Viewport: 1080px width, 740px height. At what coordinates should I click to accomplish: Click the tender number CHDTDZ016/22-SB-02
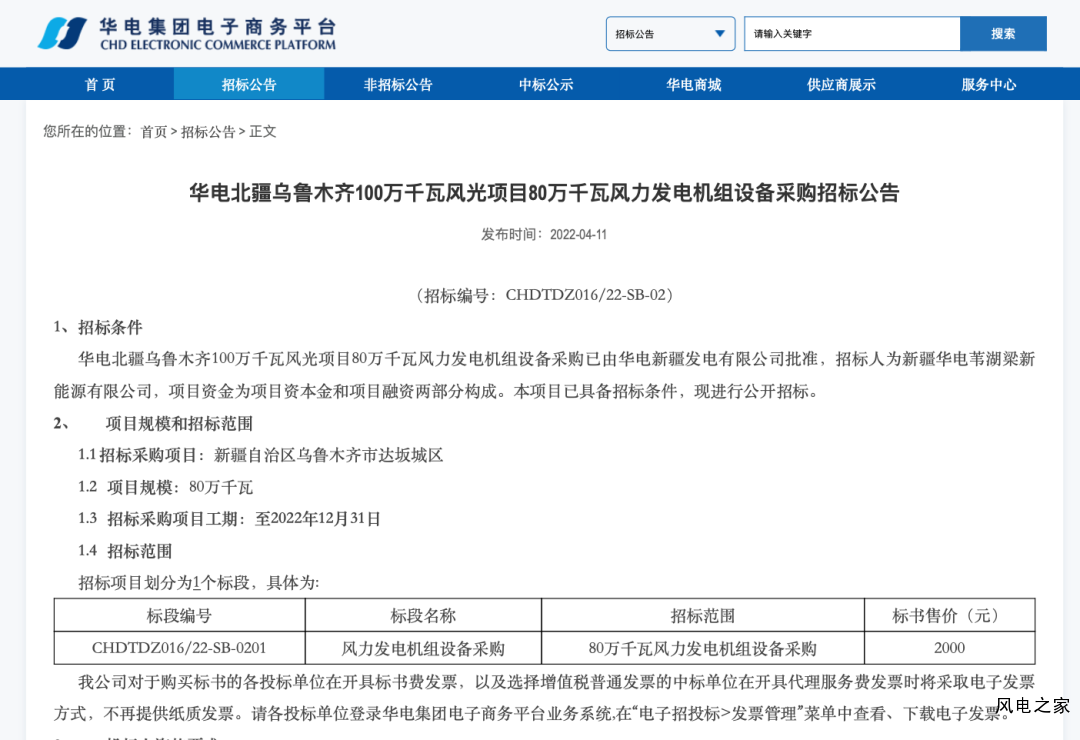click(587, 295)
